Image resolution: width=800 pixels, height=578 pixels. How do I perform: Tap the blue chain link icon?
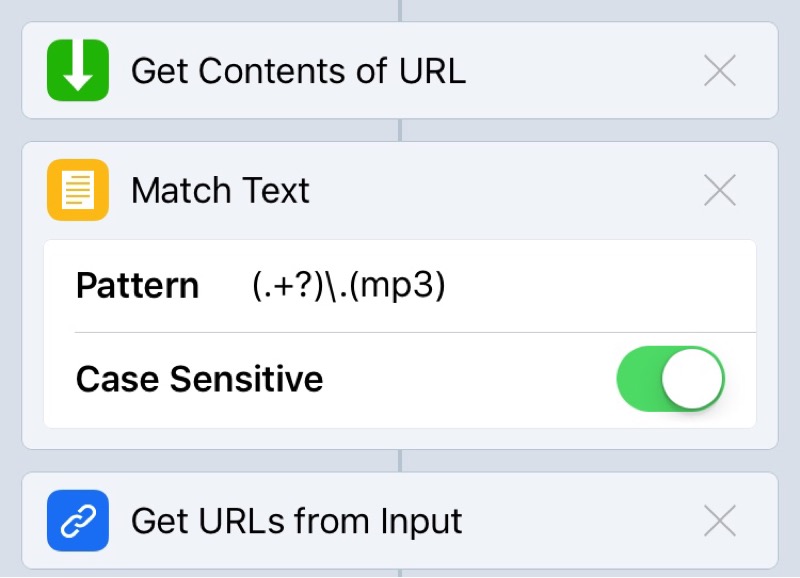click(78, 520)
